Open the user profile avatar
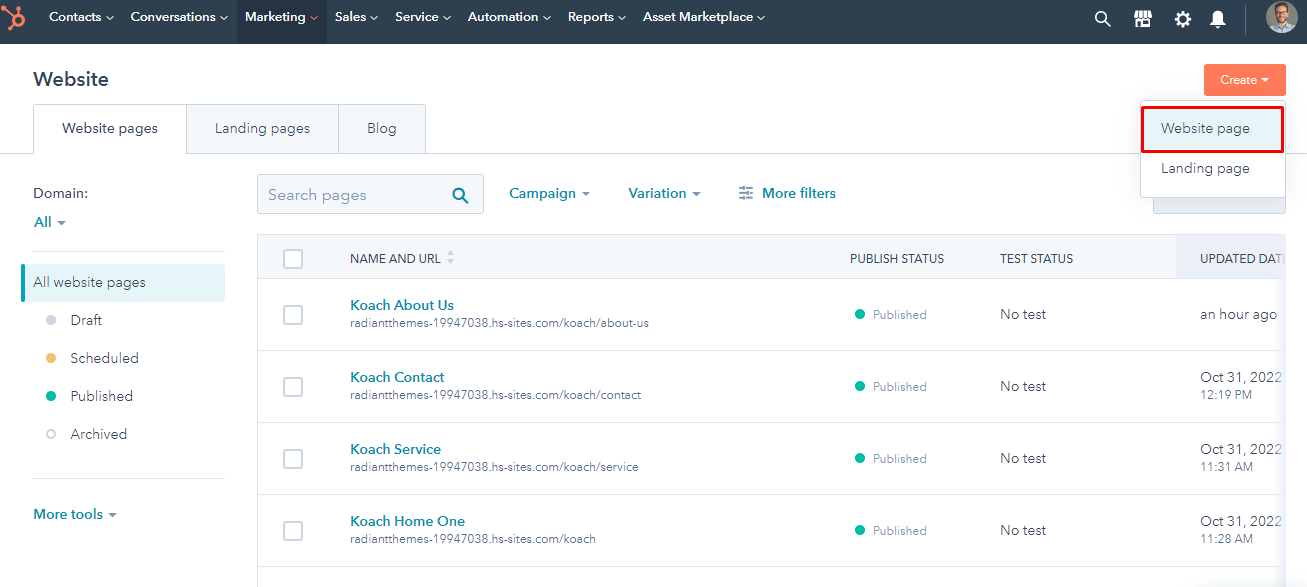 1281,18
